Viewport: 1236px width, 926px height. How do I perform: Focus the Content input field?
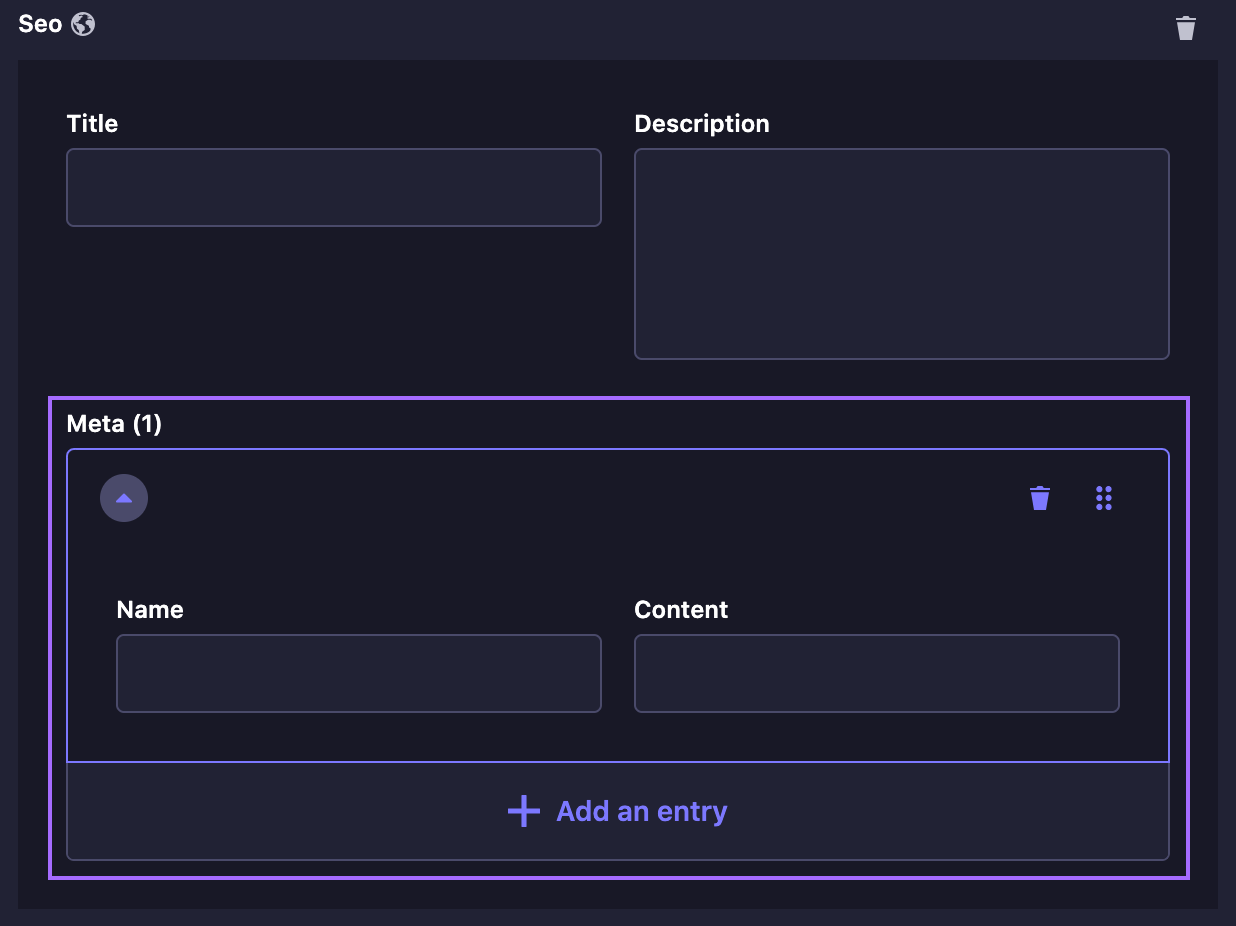click(876, 673)
